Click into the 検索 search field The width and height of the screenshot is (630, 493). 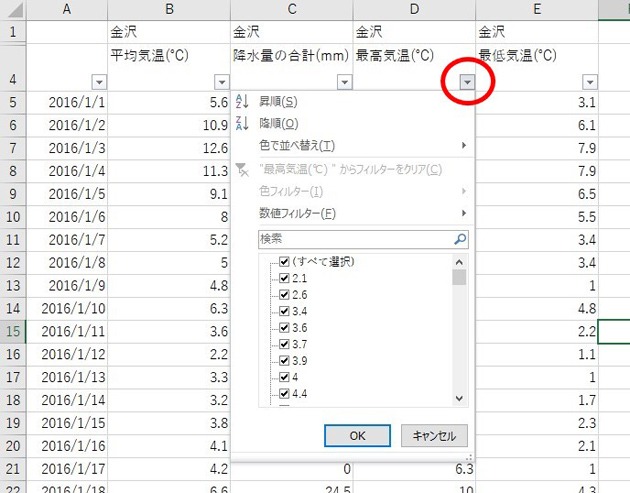tap(350, 240)
